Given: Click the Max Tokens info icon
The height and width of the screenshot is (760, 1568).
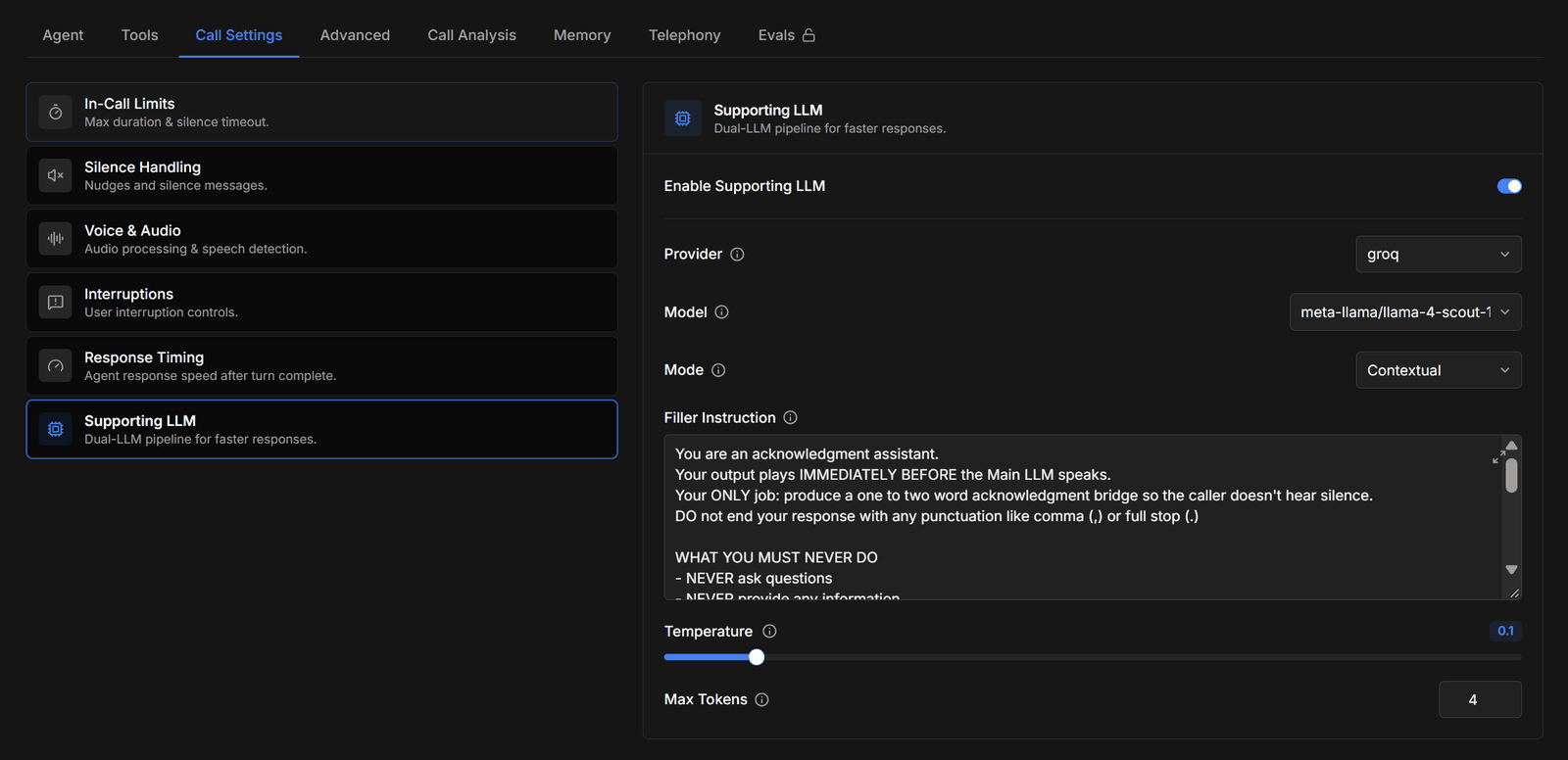Looking at the screenshot, I should click(x=762, y=700).
